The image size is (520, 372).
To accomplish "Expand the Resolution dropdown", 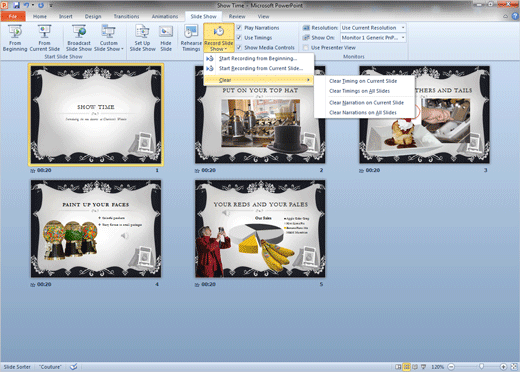I will pyautogui.click(x=373, y=28).
